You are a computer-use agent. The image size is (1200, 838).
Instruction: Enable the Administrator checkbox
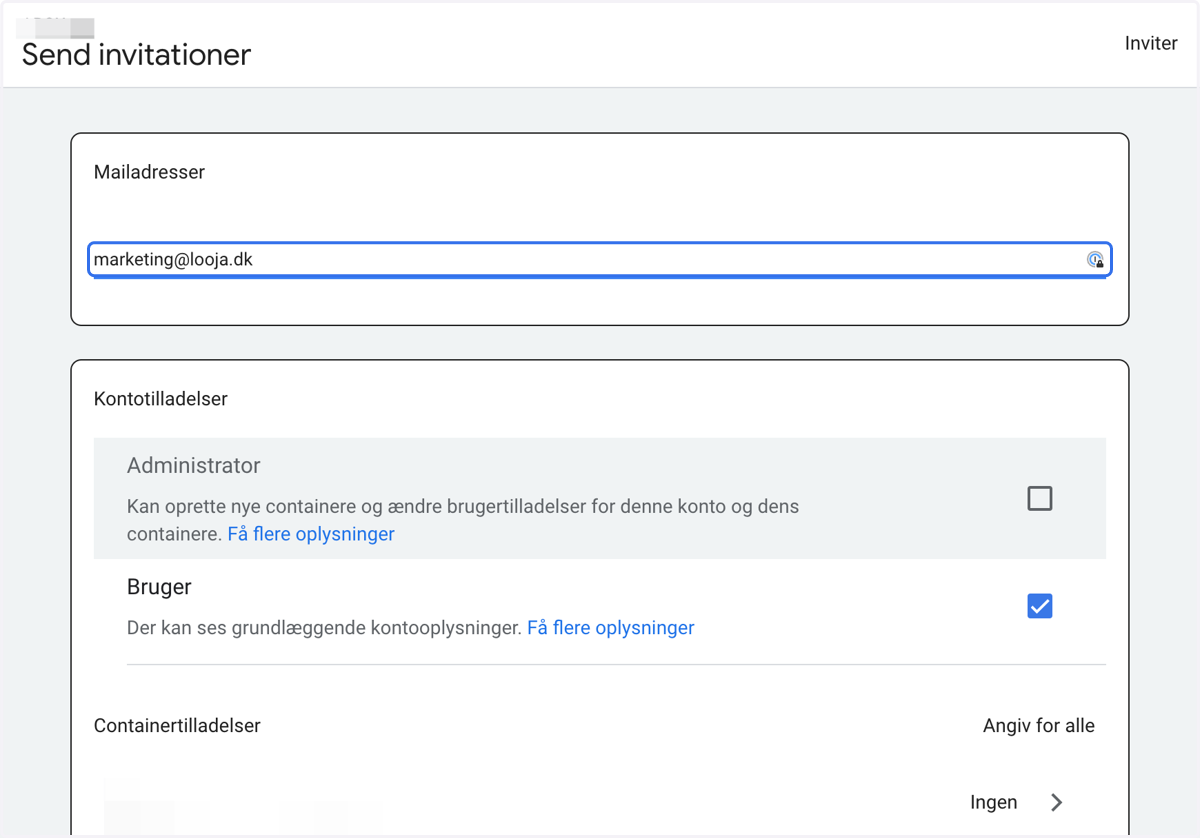[x=1040, y=498]
